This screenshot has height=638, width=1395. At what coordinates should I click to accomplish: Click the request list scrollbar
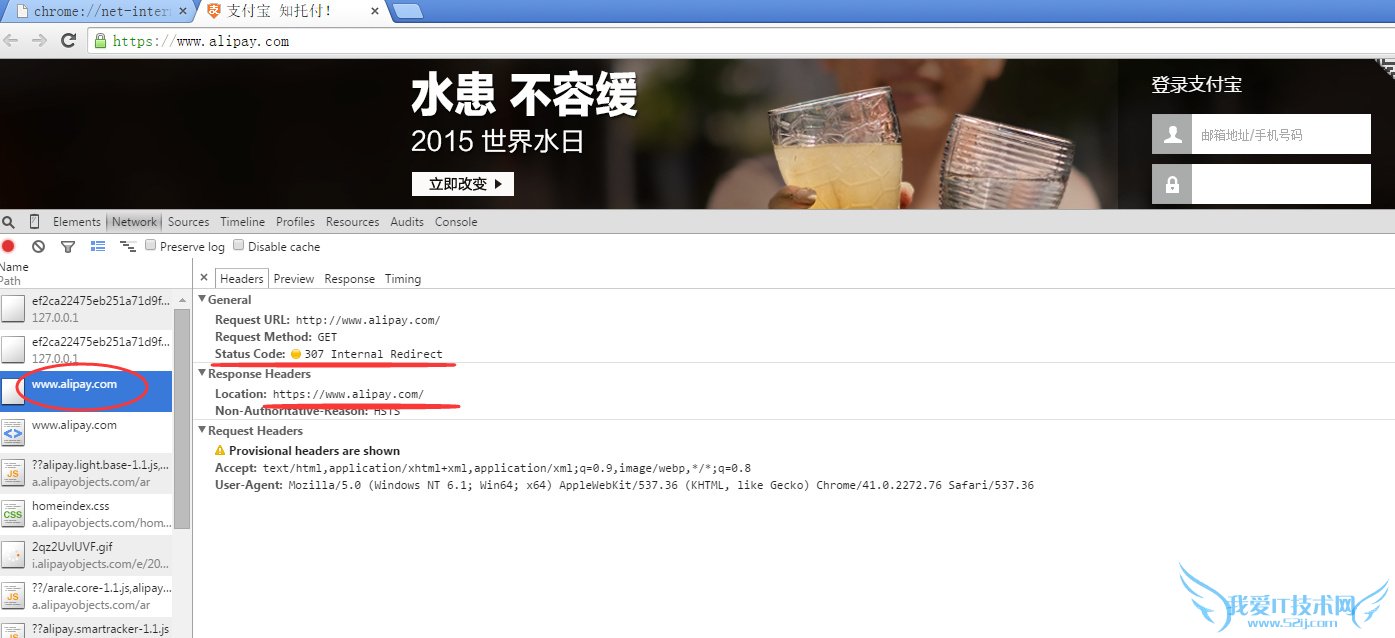(182, 418)
